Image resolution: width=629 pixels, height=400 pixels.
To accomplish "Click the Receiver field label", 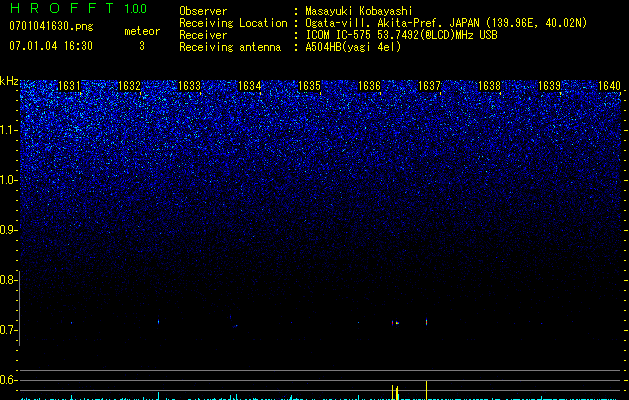I will (x=203, y=35).
